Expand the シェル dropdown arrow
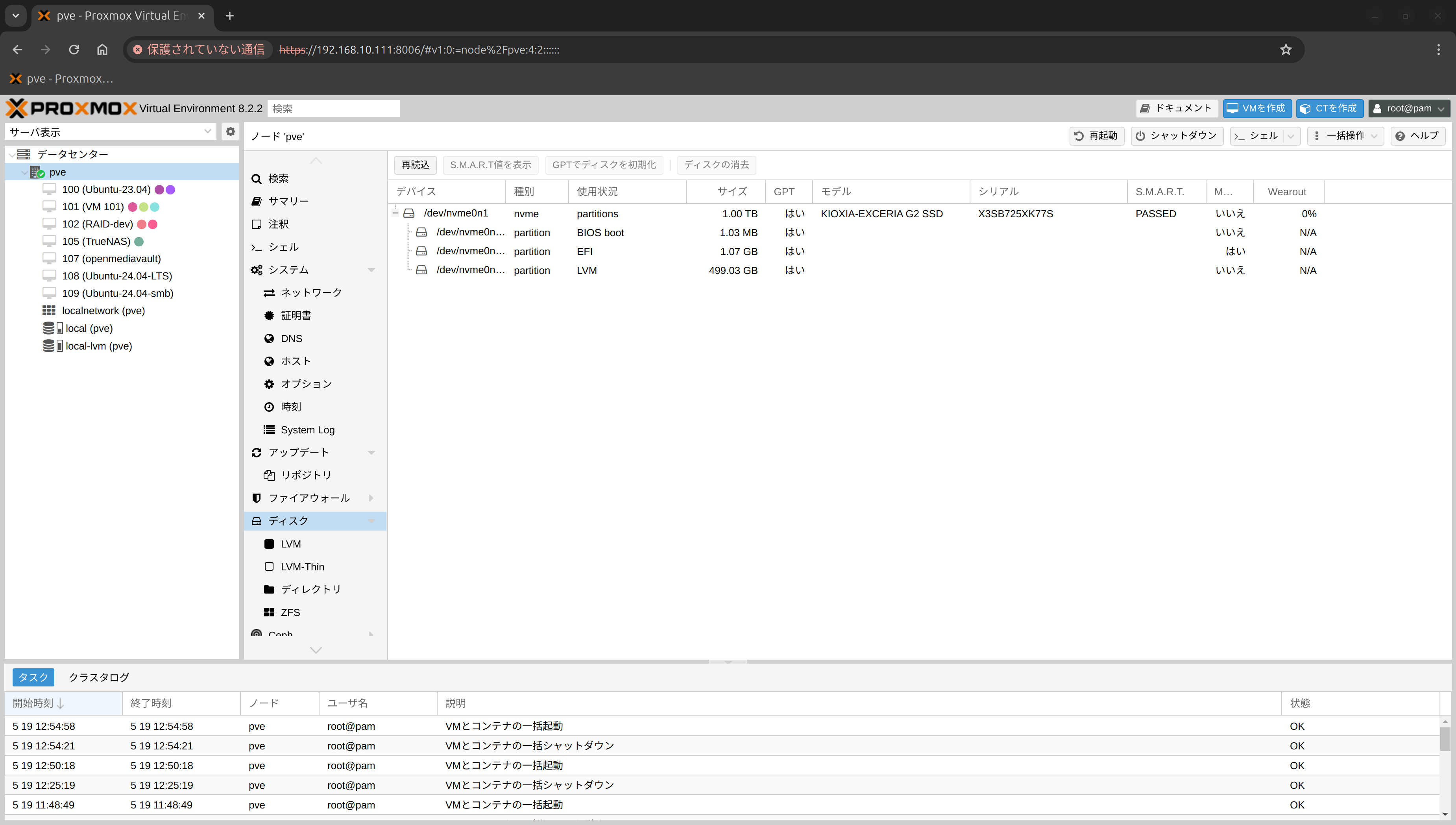 point(1291,136)
